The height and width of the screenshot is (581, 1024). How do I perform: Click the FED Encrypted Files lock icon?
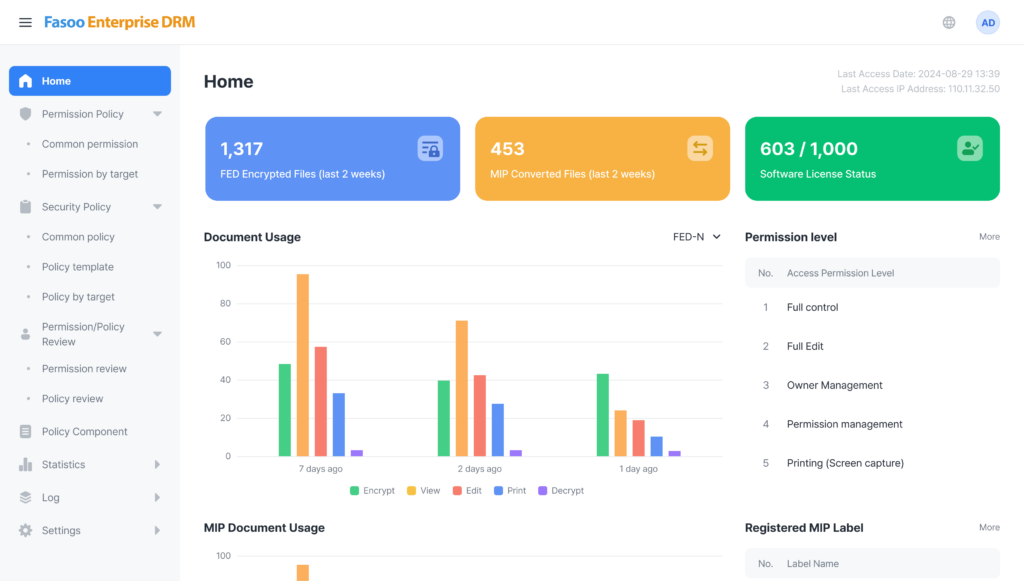click(x=430, y=149)
